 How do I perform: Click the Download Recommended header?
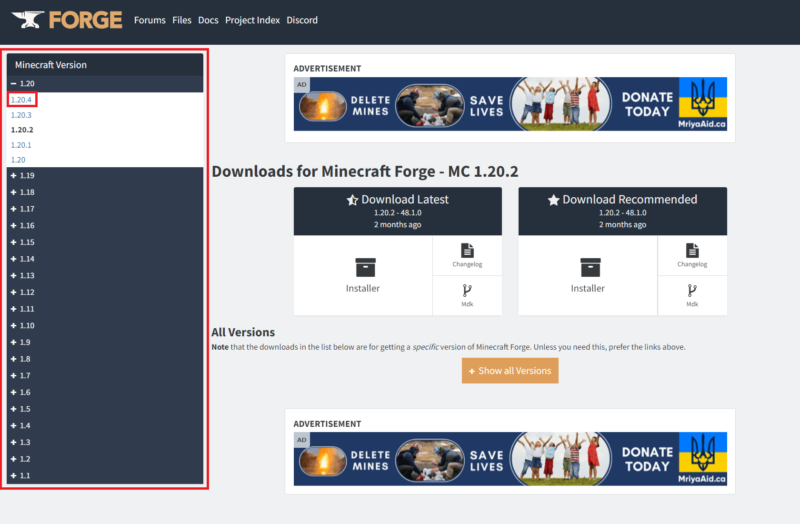click(622, 211)
